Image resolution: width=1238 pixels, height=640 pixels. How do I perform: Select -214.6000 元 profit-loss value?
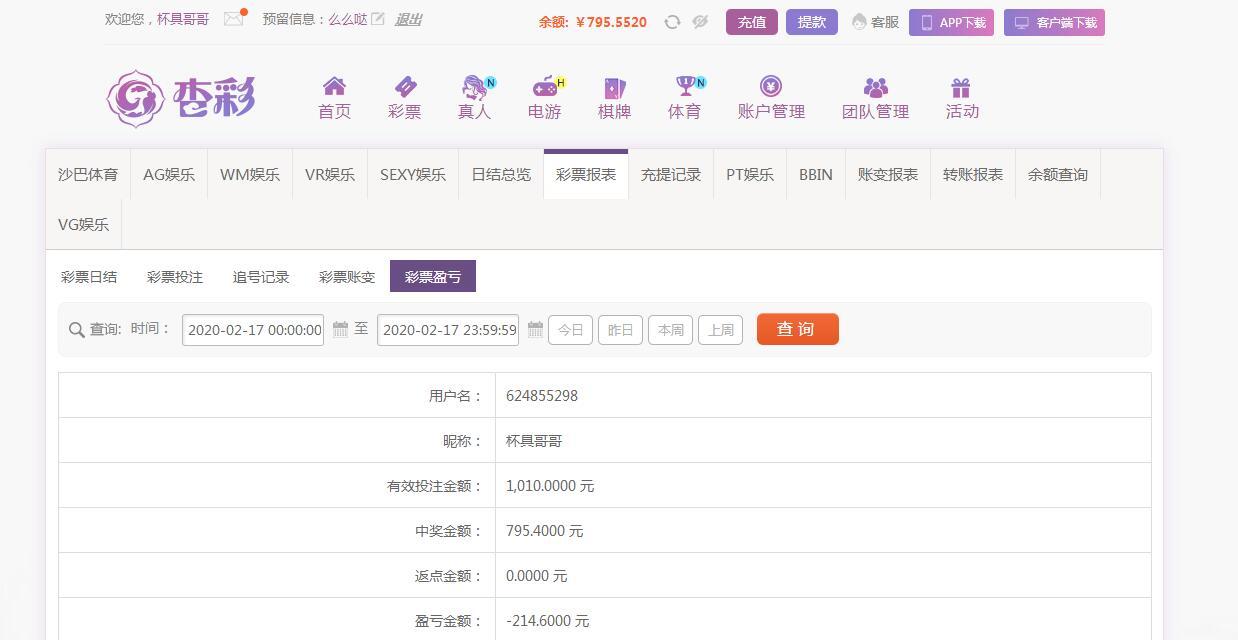pos(548,620)
